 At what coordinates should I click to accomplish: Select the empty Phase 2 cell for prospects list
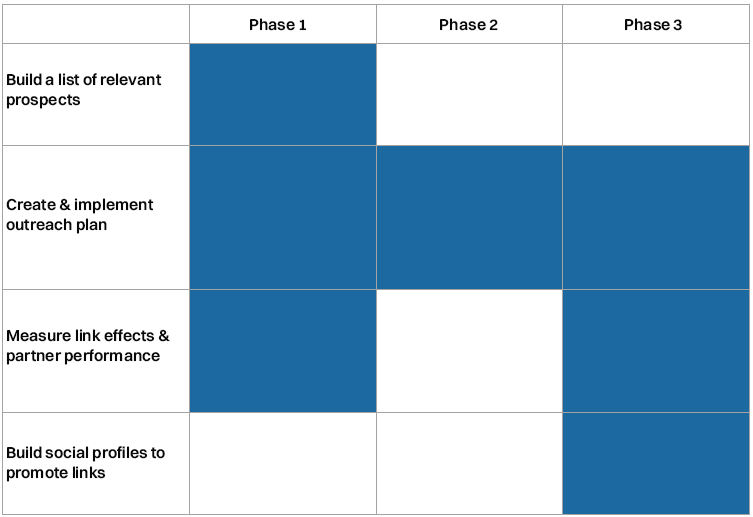(x=469, y=95)
